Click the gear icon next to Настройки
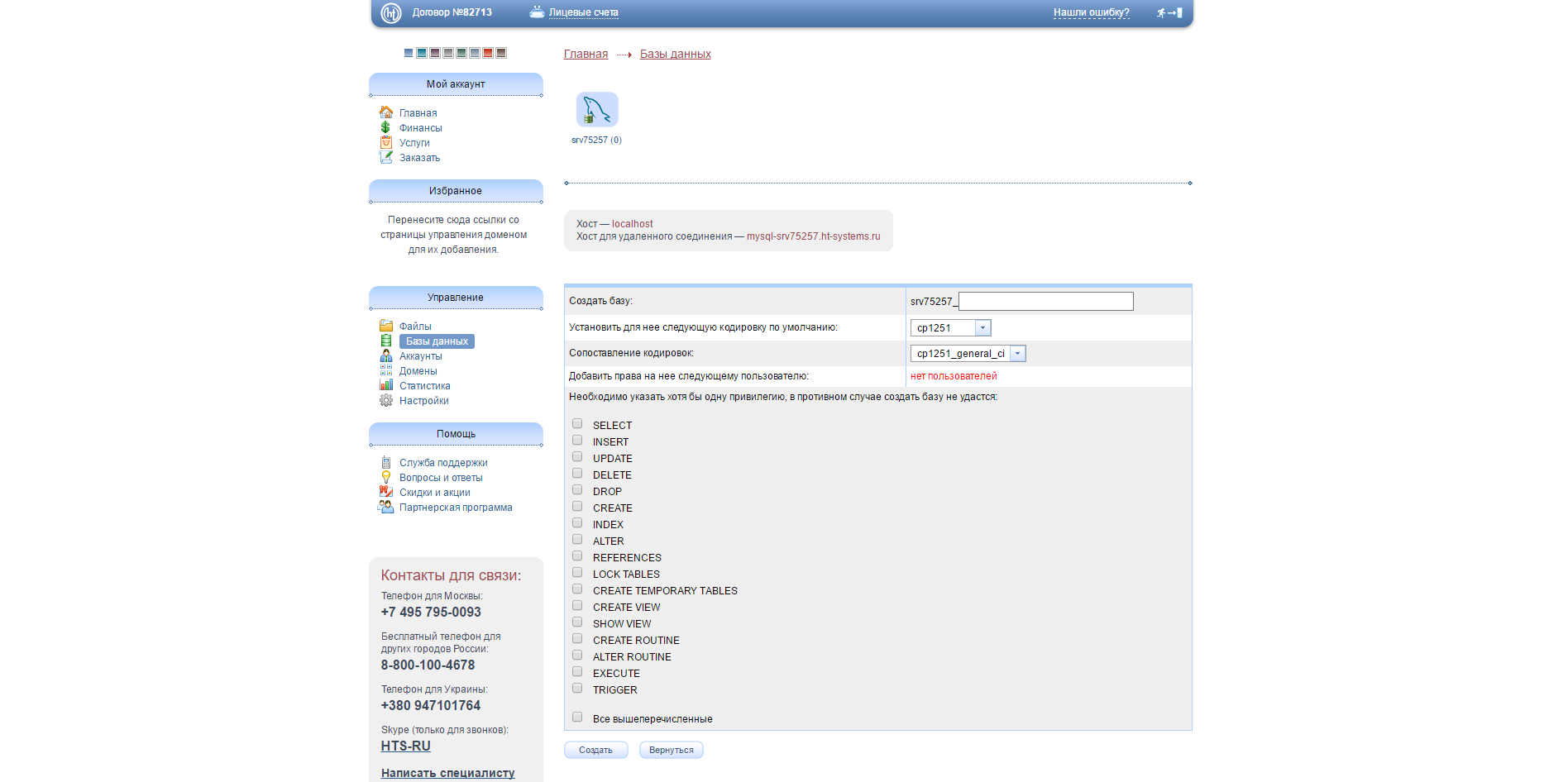1568x782 pixels. point(386,401)
